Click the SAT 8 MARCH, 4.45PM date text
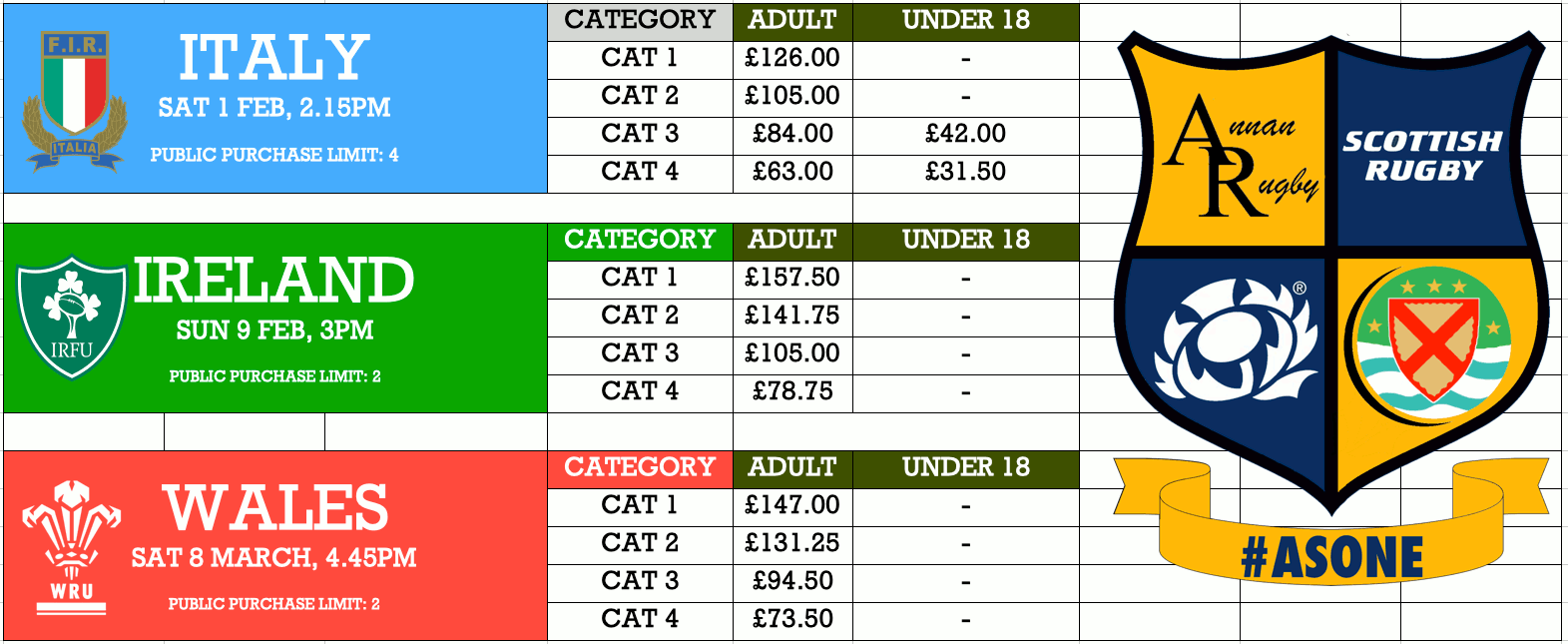 273,558
